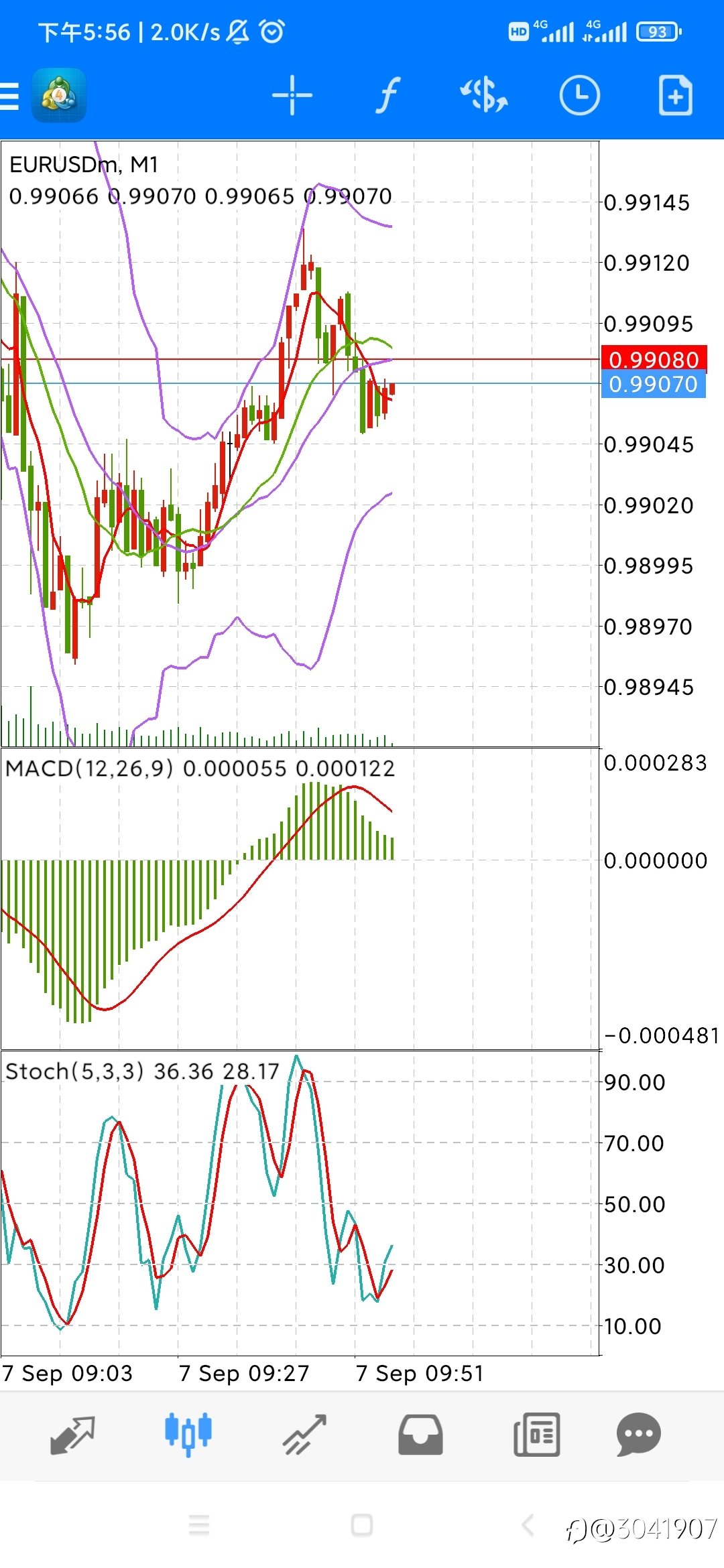This screenshot has height=1568, width=724.
Task: Tap the alarm clock status icon
Action: 272,31
